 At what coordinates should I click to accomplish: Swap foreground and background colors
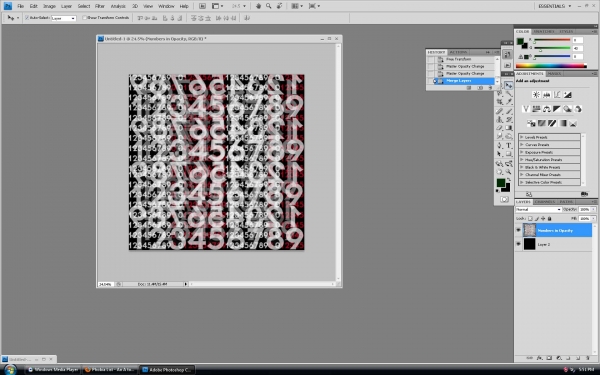(x=509, y=179)
